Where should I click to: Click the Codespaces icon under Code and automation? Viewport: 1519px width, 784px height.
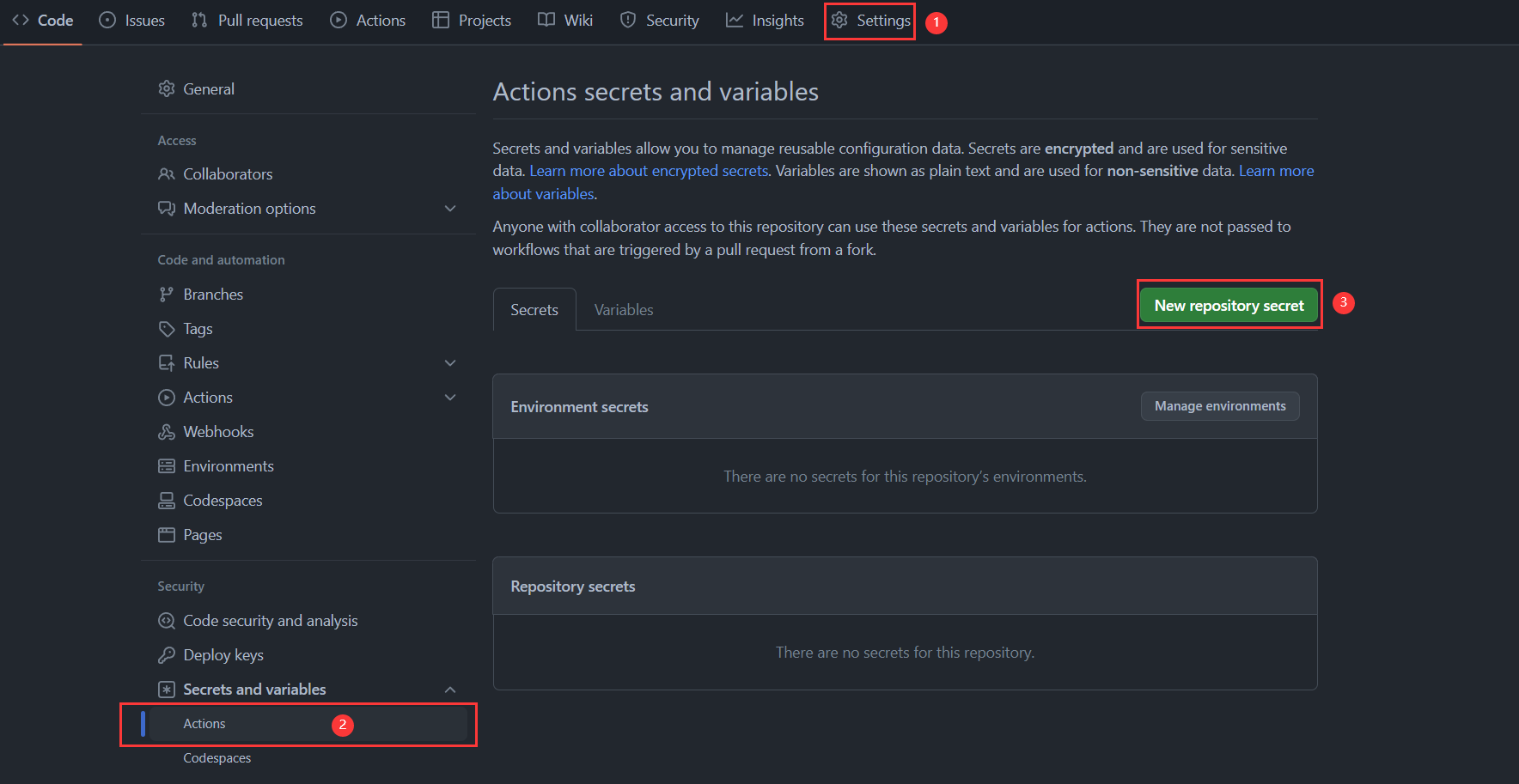(167, 501)
